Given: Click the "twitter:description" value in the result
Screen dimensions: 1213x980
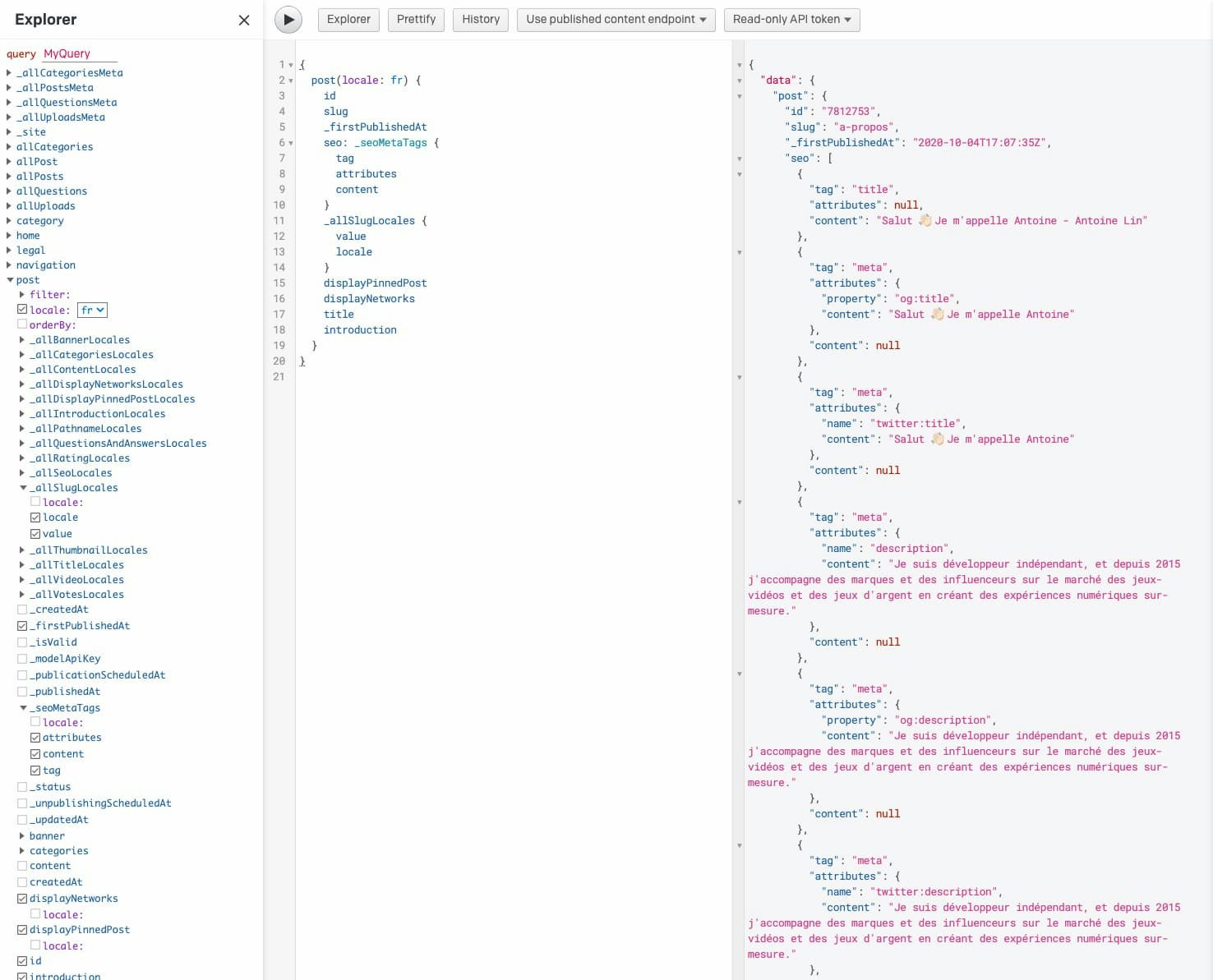Looking at the screenshot, I should click(x=934, y=892).
